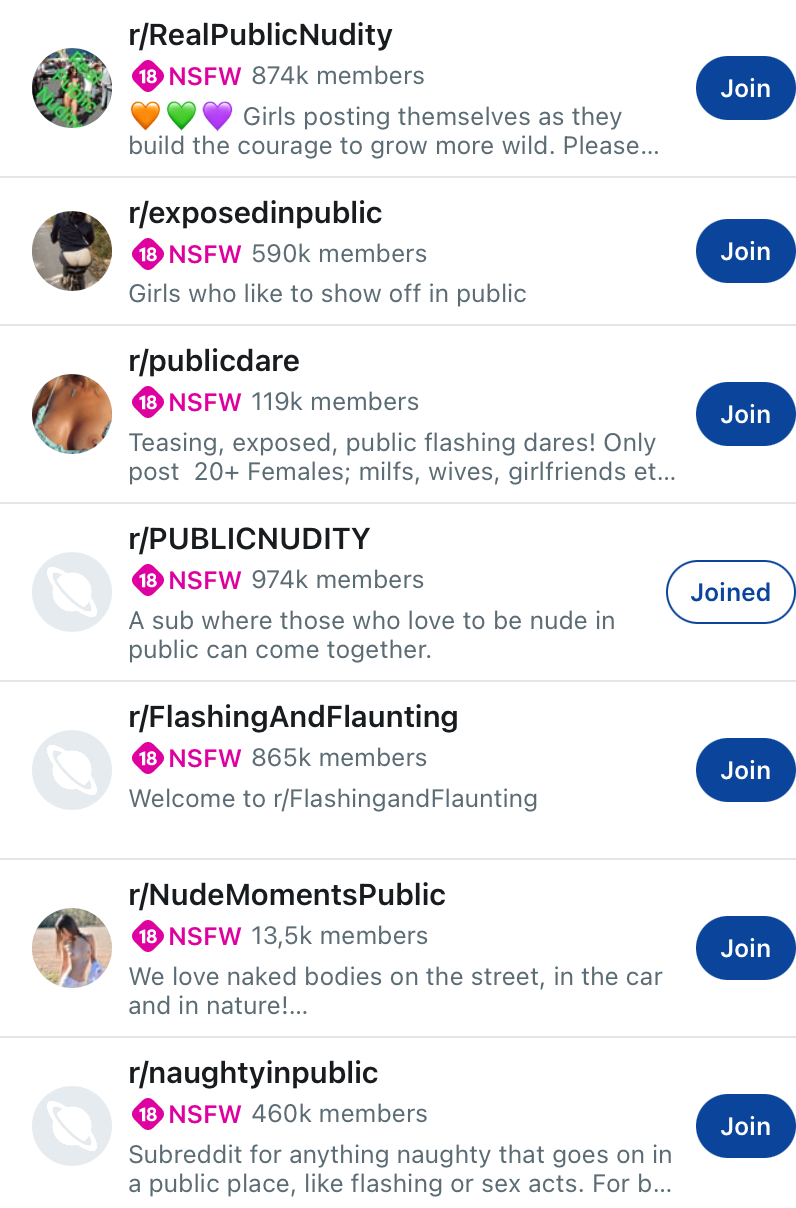Click the r/RealPublicNudity community avatar
This screenshot has width=796, height=1208.
(72, 88)
